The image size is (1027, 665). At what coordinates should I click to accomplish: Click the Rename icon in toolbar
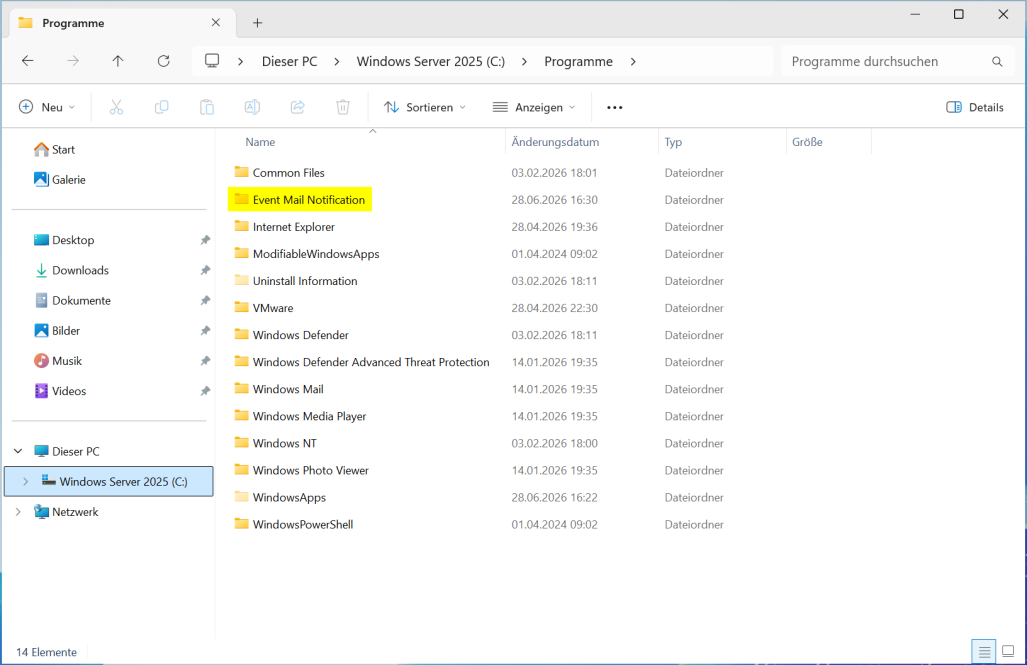252,107
